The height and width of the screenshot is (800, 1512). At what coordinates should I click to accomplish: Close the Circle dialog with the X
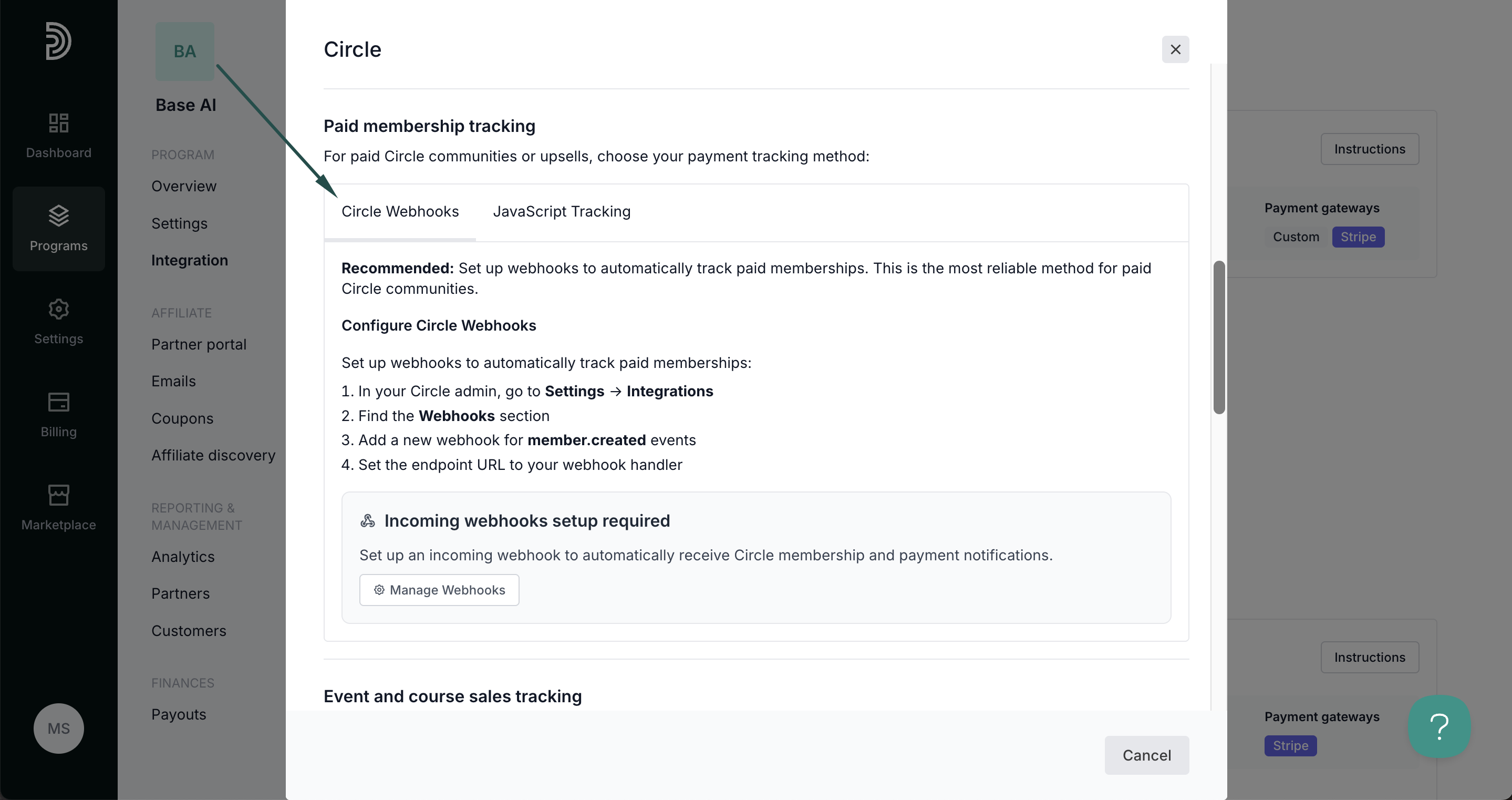[1176, 49]
